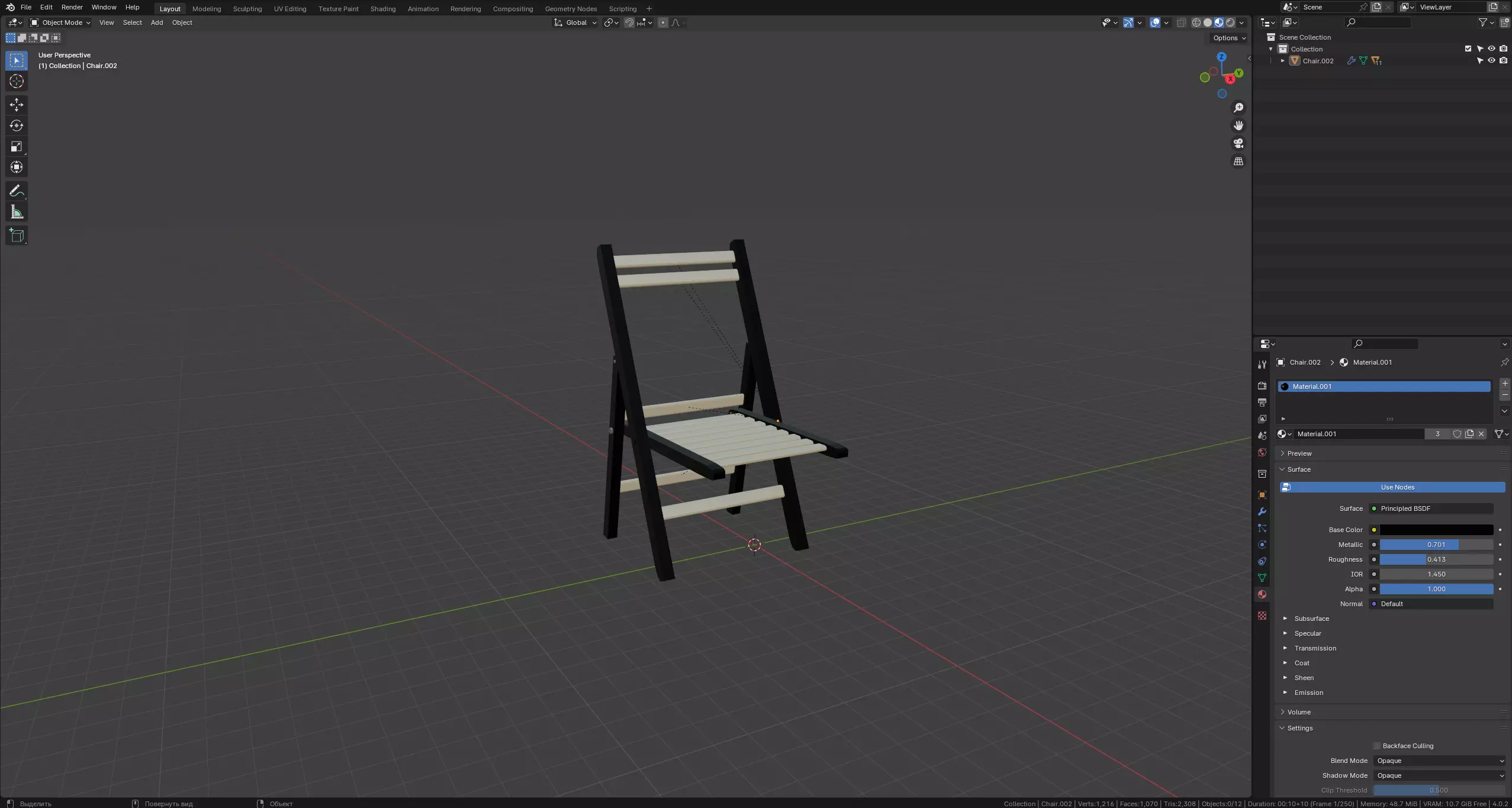This screenshot has width=1512, height=808.
Task: Adjust the Metallic slider at 0.701
Action: click(1436, 545)
